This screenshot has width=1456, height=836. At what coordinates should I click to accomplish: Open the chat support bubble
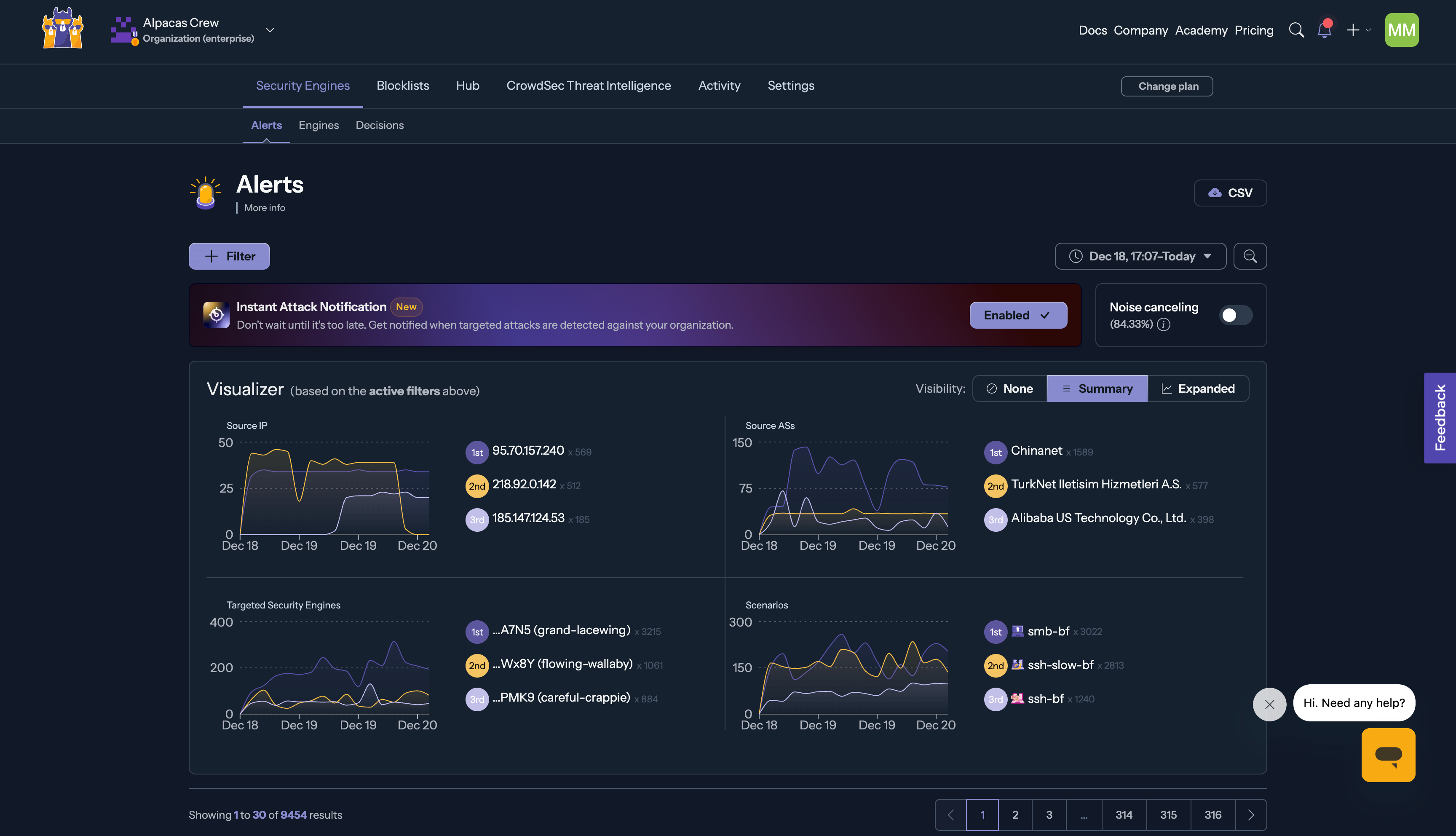click(1388, 755)
